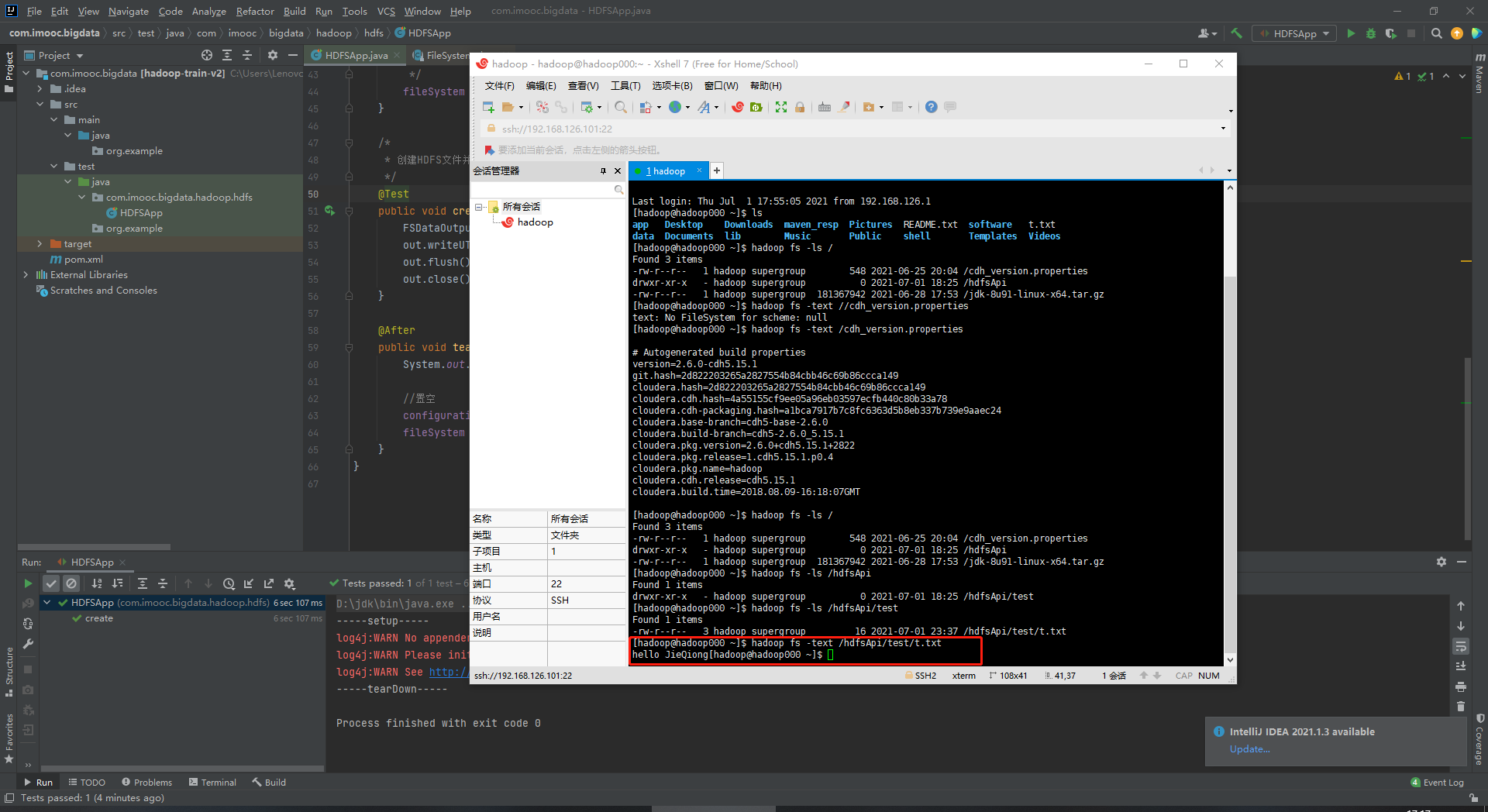The height and width of the screenshot is (812, 1488).
Task: Rerun tests in the Run panel
Action: point(28,583)
